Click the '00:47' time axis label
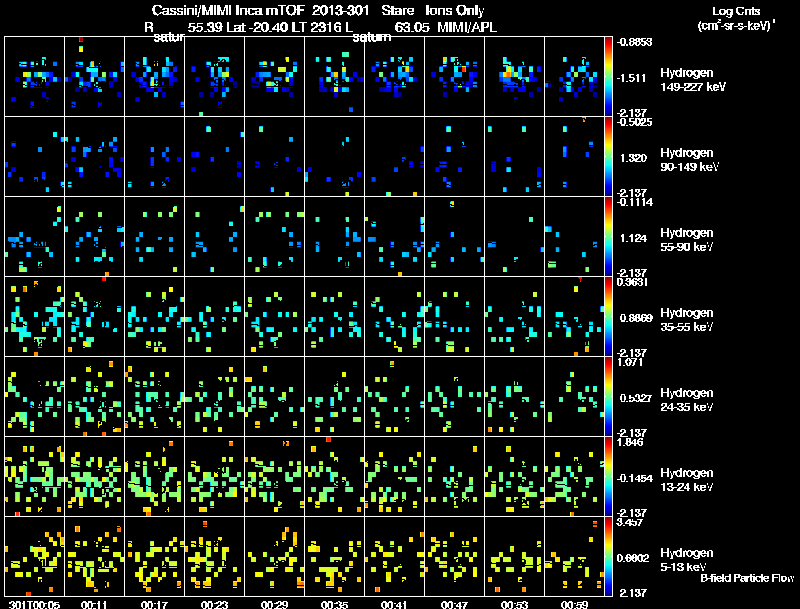 click(x=455, y=604)
